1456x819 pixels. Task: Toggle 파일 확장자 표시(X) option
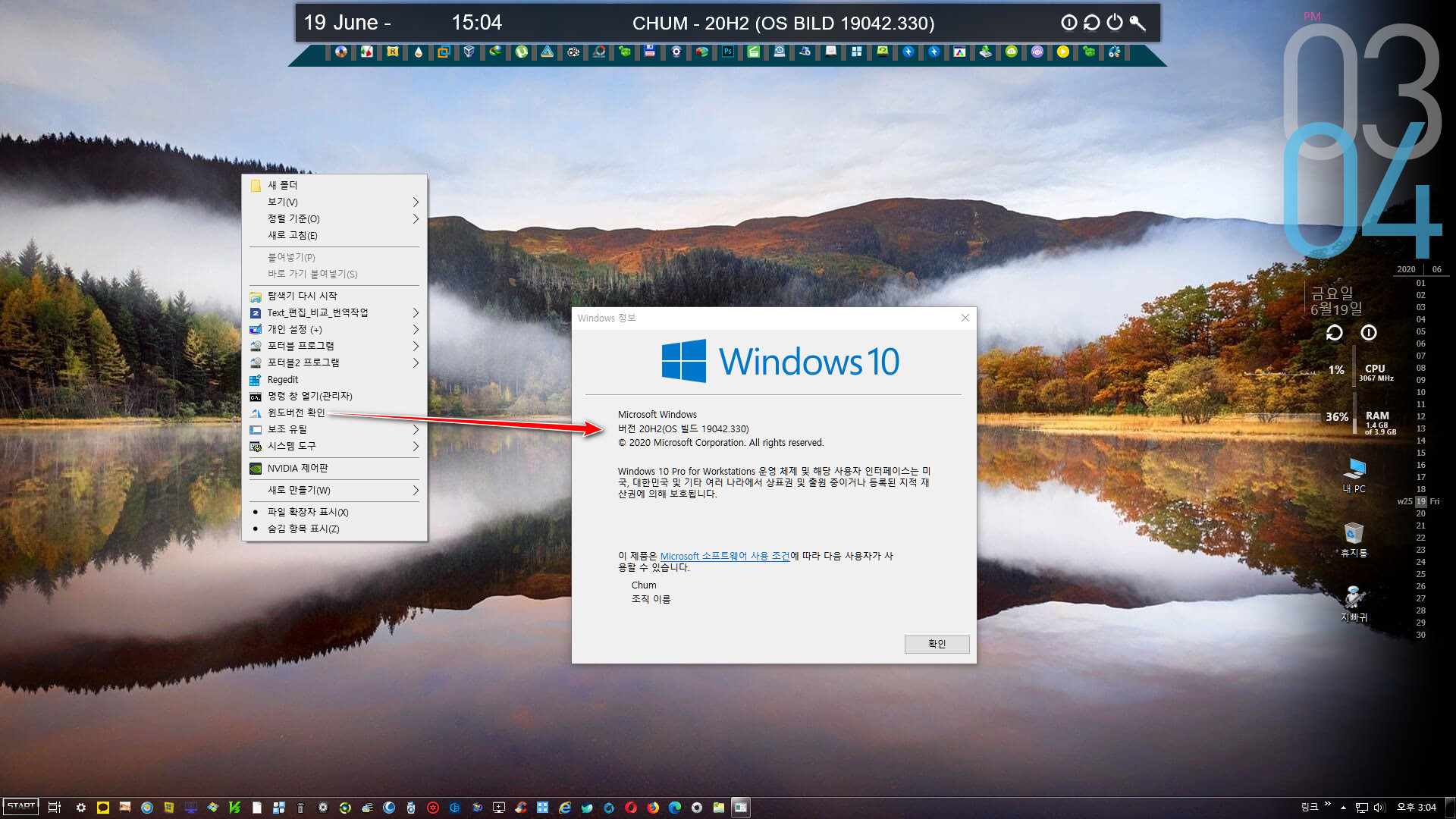334,512
